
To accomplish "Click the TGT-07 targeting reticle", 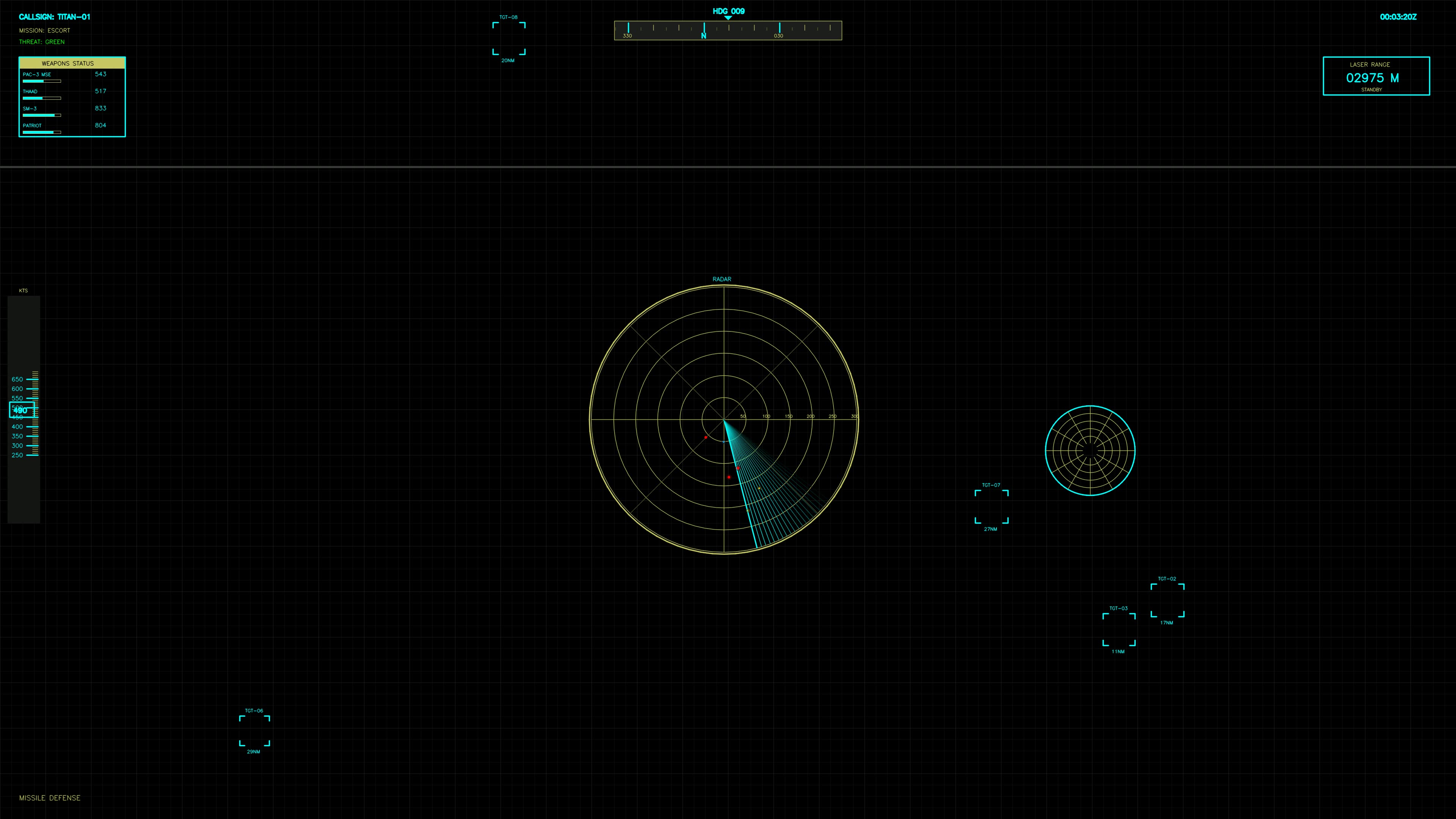I will pos(991,506).
